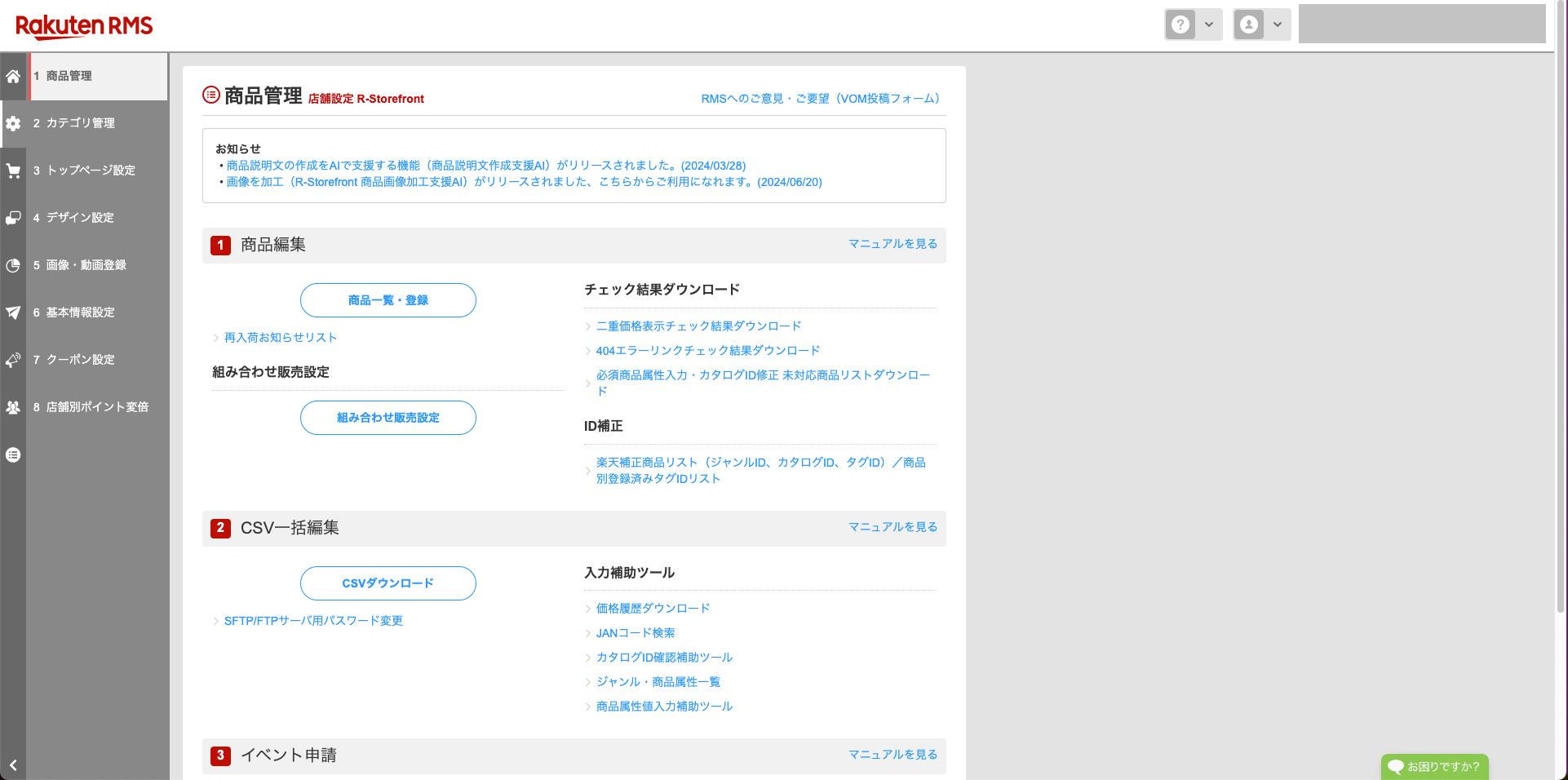Viewport: 1568px width, 780px height.
Task: Click the 商品一覧・登録 button
Action: coord(388,300)
